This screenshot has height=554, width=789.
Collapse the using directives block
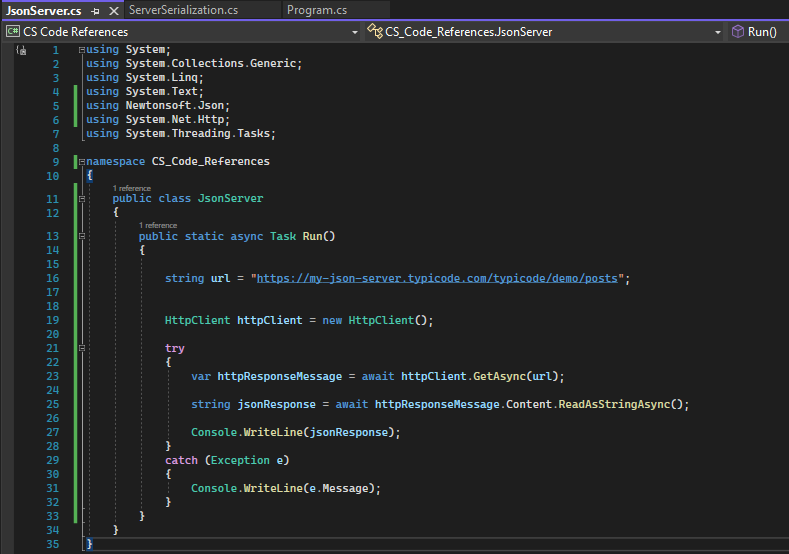point(82,50)
